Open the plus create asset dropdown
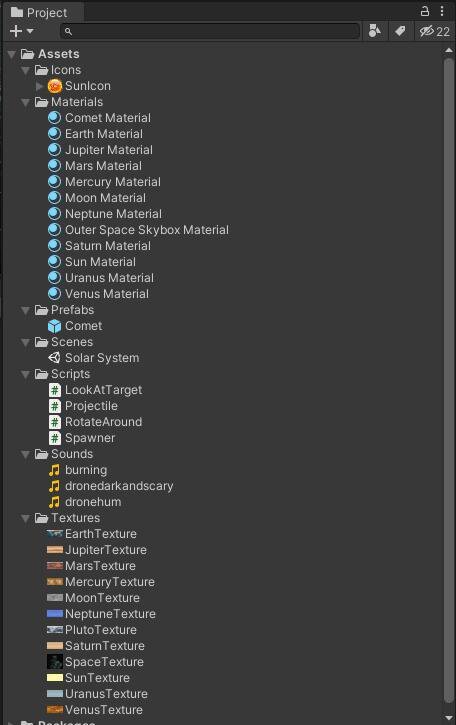This screenshot has width=456, height=725. (x=21, y=31)
